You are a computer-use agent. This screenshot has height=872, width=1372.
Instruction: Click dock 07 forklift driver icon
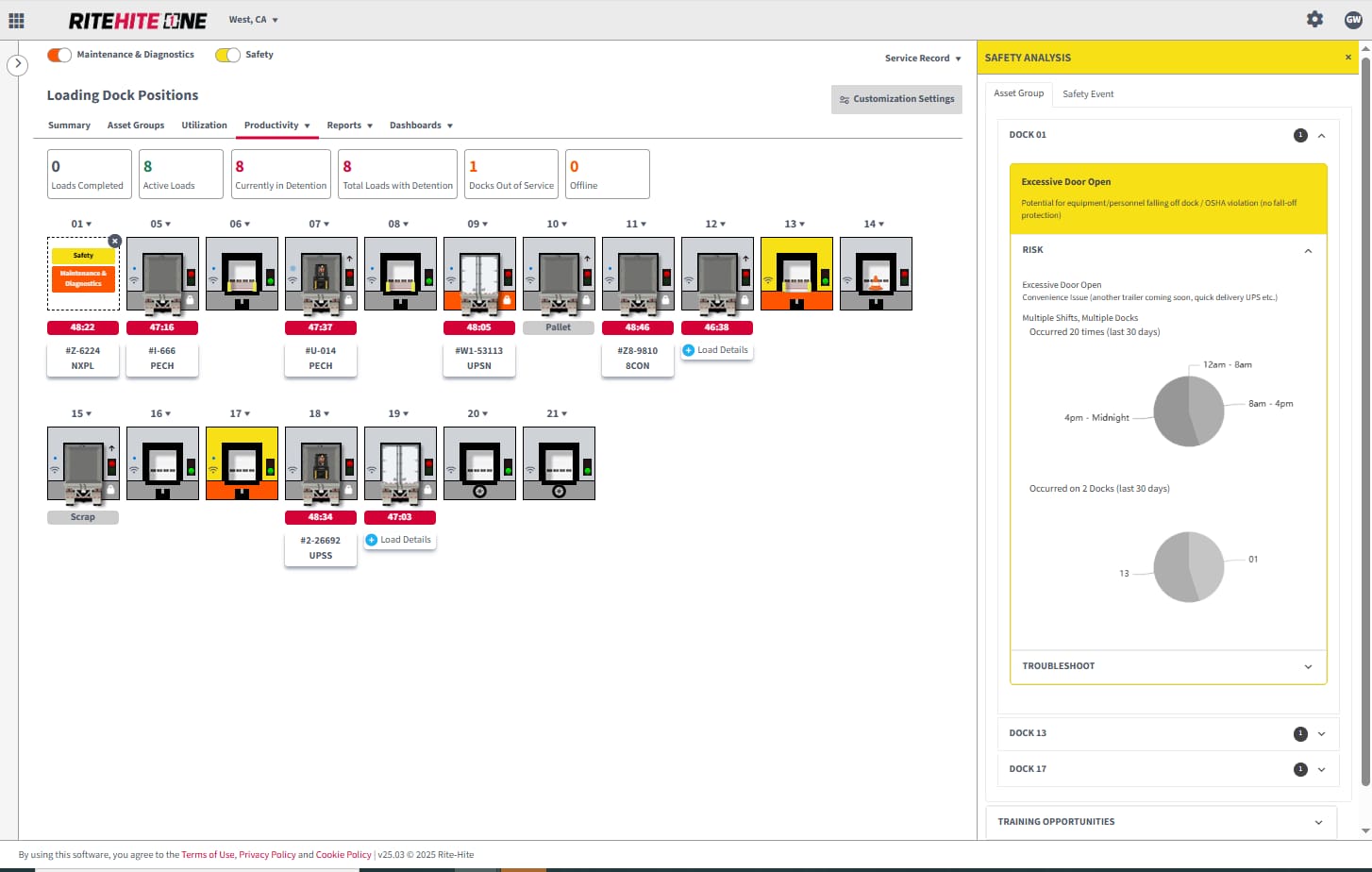(321, 275)
